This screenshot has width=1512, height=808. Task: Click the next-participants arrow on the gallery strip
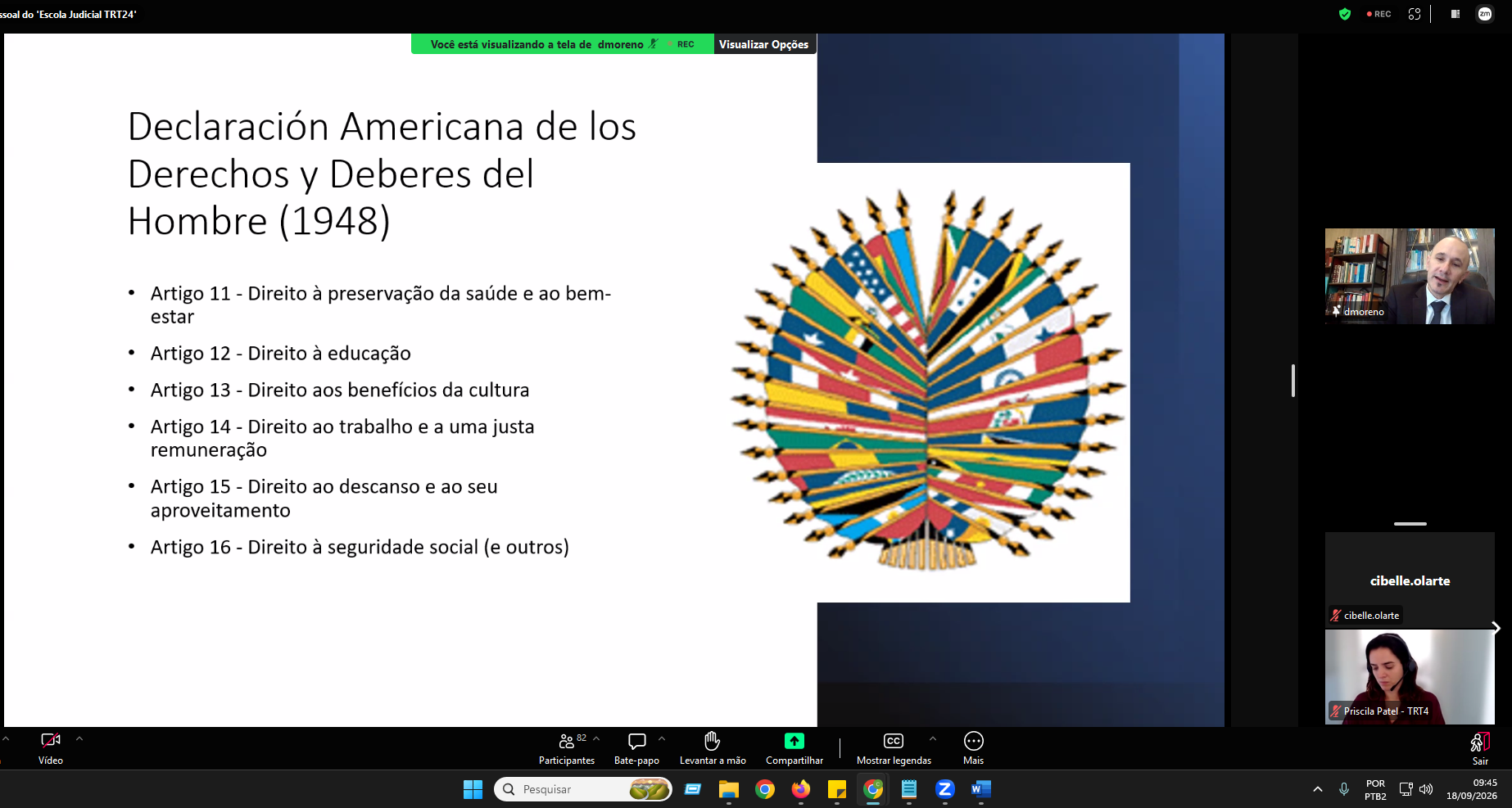coord(1496,628)
